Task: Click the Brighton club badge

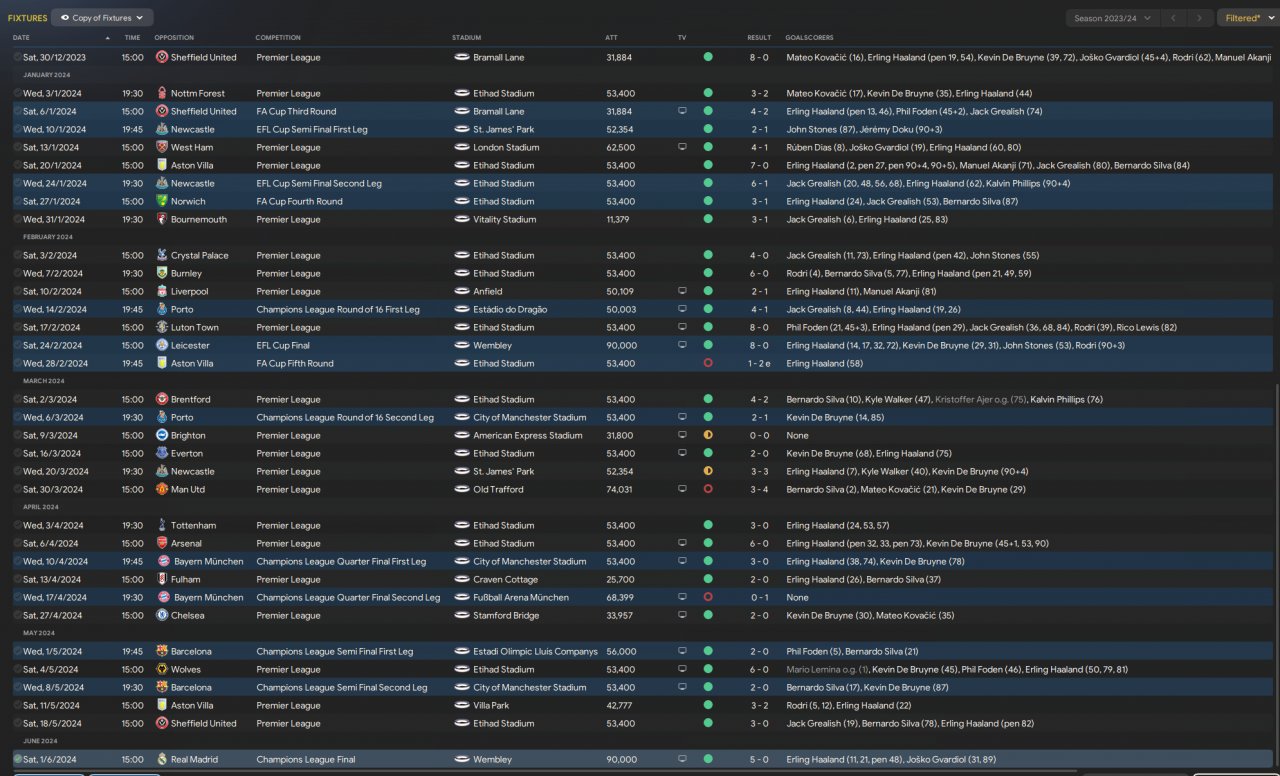Action: (x=162, y=435)
